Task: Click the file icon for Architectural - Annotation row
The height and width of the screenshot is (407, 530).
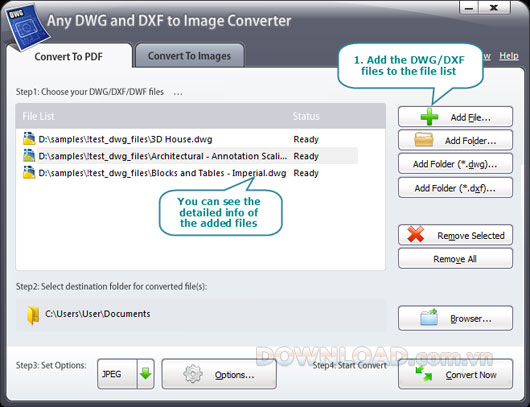Action: (x=29, y=156)
